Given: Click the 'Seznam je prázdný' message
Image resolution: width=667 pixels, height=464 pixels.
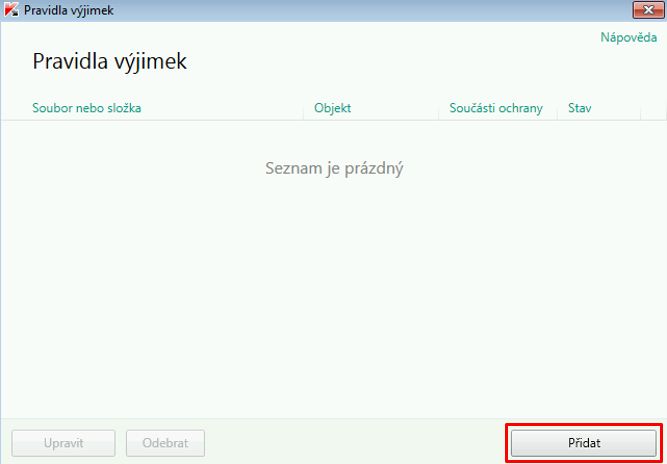Looking at the screenshot, I should 333,168.
